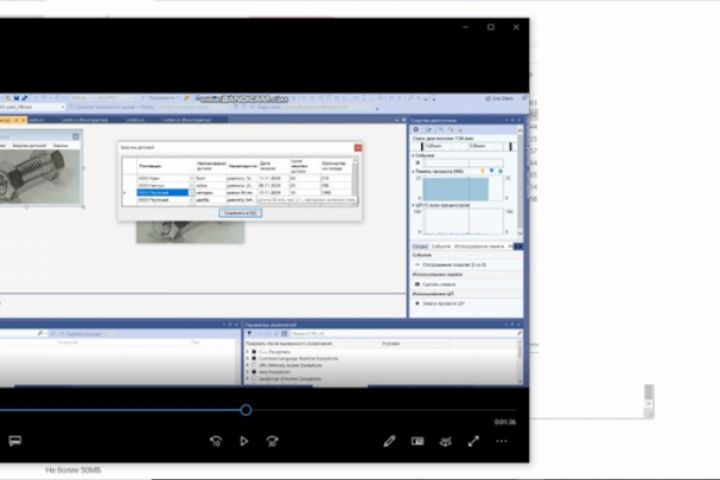This screenshot has height=480, width=720.
Task: Click Live Share in Visual Studio toolbar
Action: coord(499,98)
